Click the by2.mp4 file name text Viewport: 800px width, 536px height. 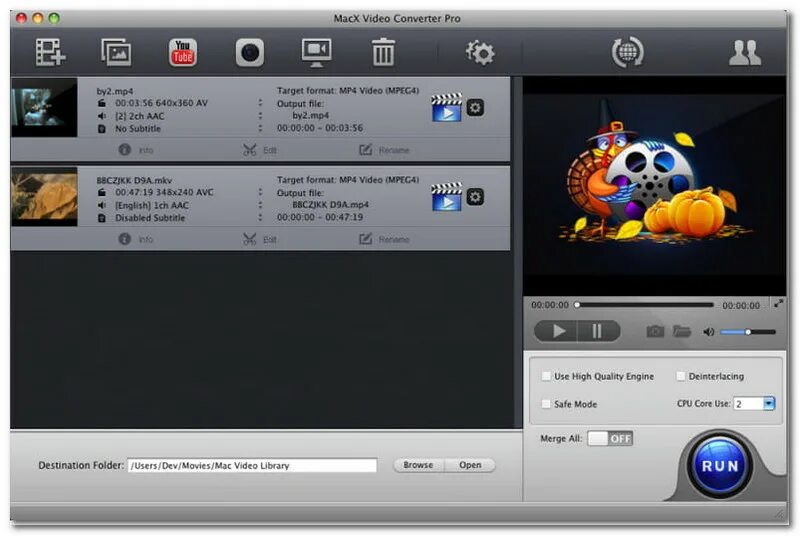point(115,91)
